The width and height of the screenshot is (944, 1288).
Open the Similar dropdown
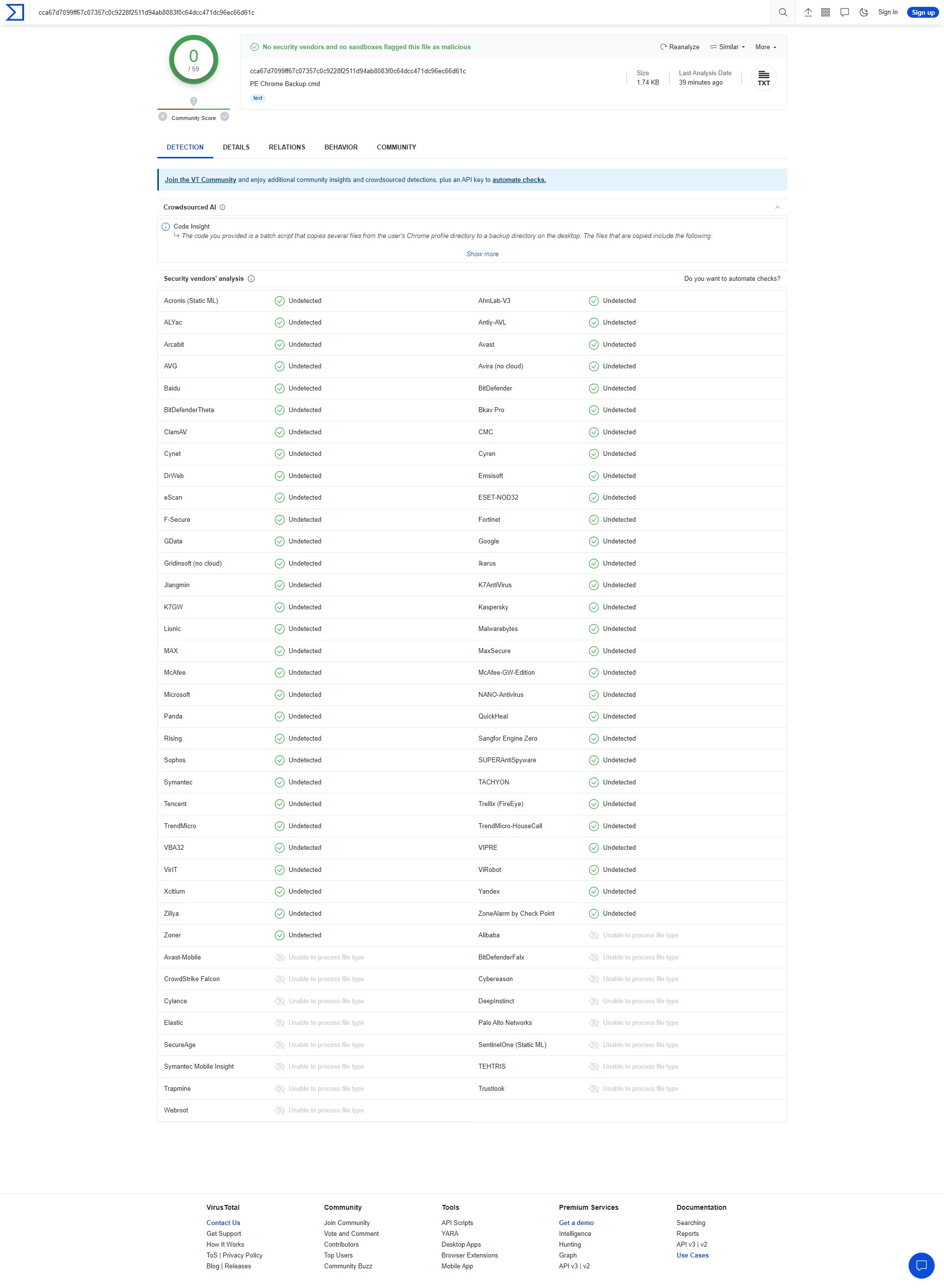pyautogui.click(x=728, y=47)
